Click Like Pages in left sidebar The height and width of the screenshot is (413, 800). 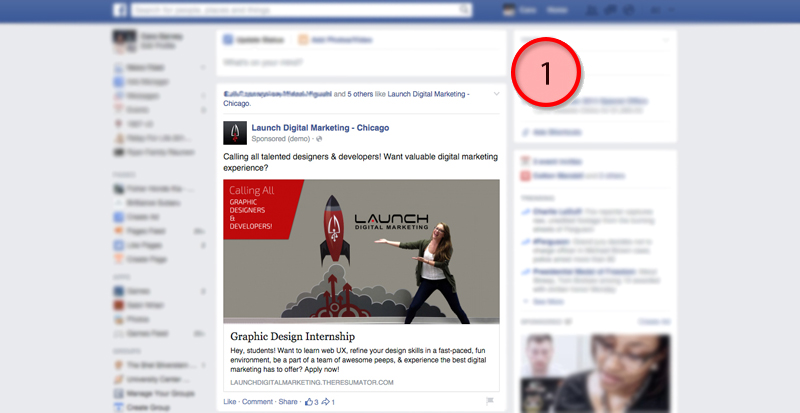144,246
